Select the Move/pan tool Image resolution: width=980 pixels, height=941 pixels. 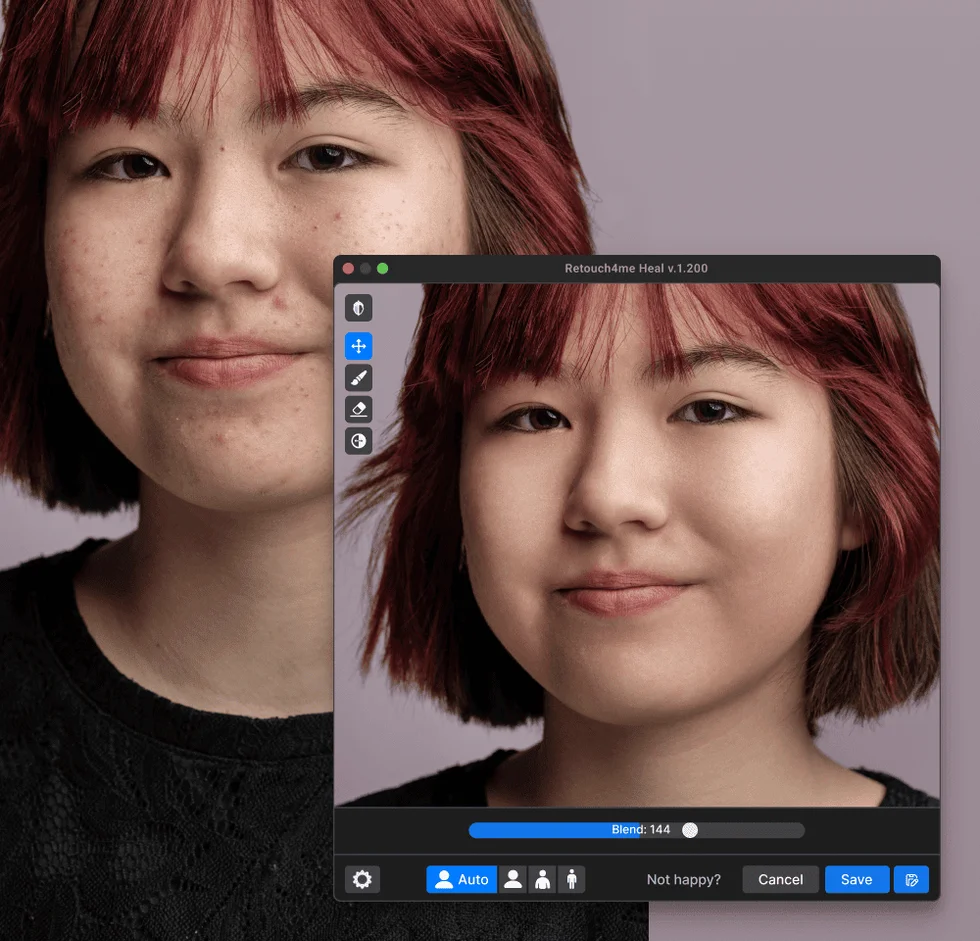tap(359, 346)
